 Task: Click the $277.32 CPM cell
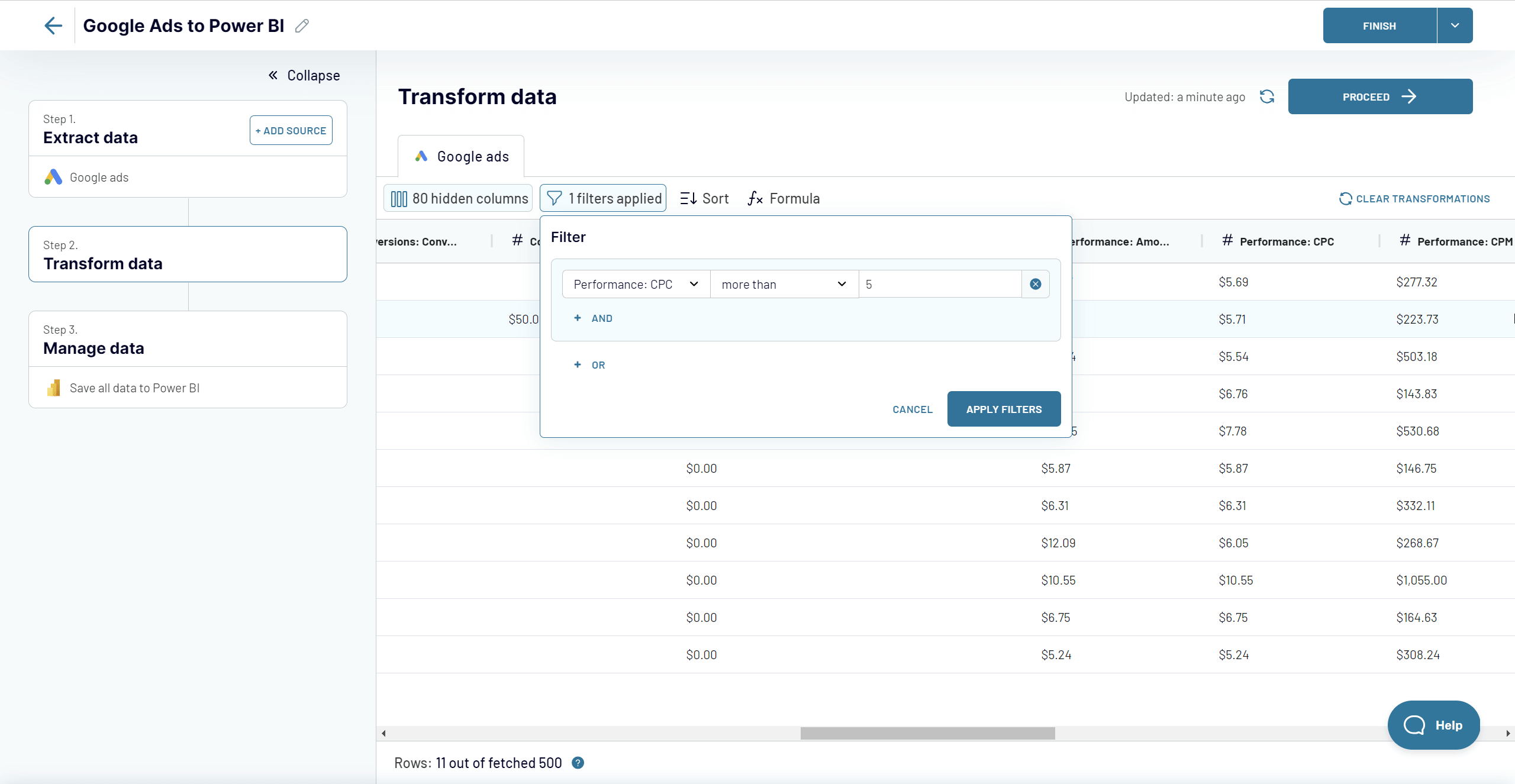pyautogui.click(x=1416, y=282)
